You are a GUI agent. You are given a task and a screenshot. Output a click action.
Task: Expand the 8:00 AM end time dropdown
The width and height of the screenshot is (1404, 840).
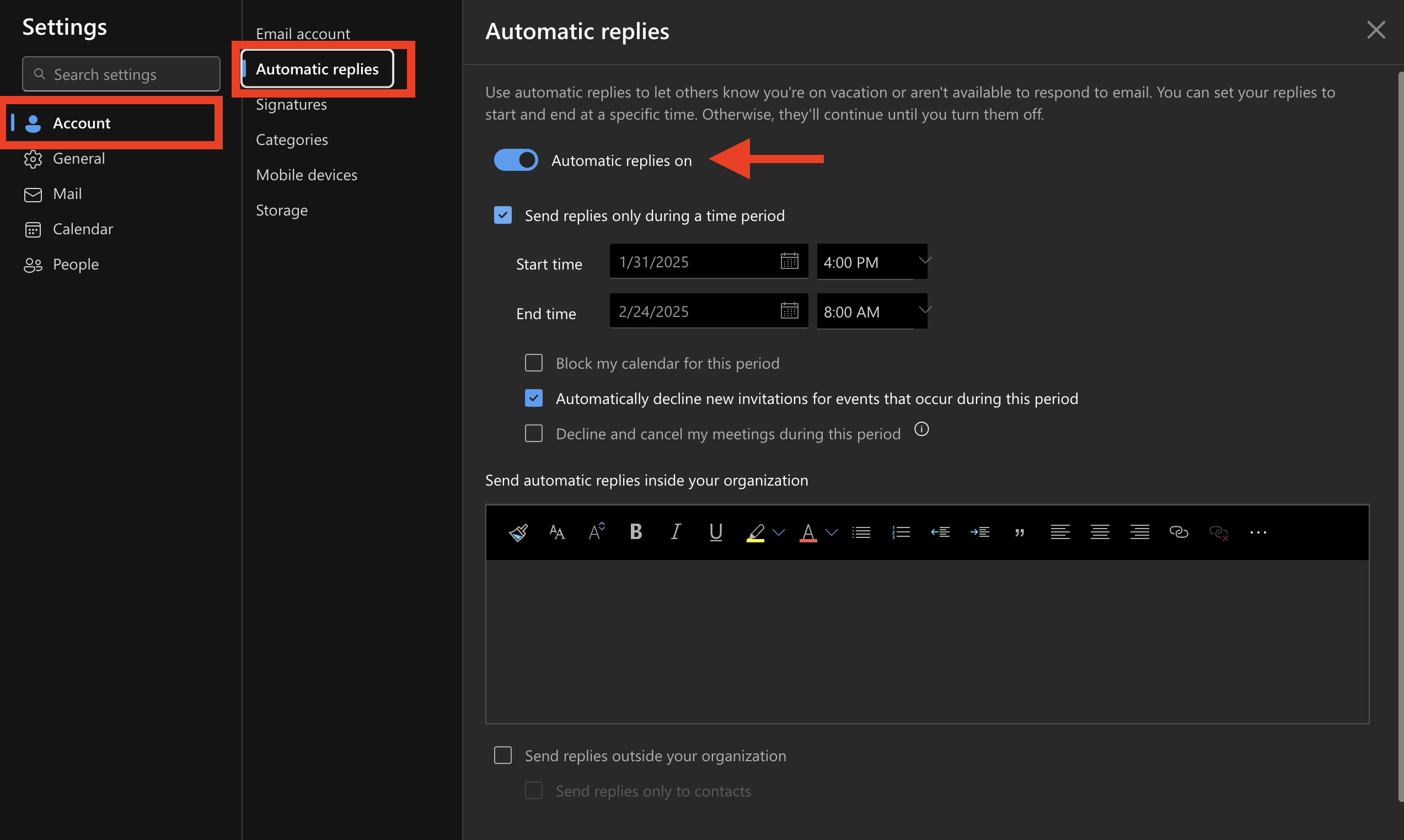click(x=924, y=310)
